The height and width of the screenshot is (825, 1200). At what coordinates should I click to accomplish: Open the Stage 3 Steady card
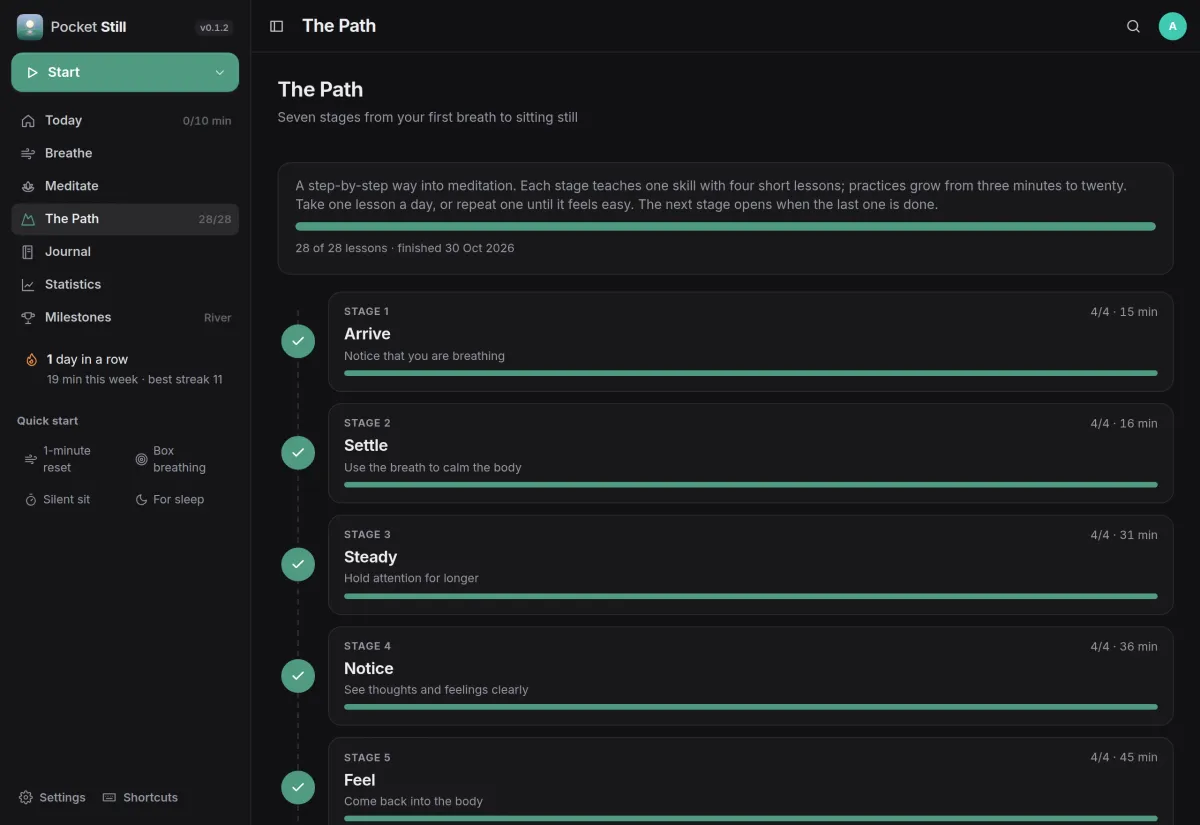tap(750, 564)
